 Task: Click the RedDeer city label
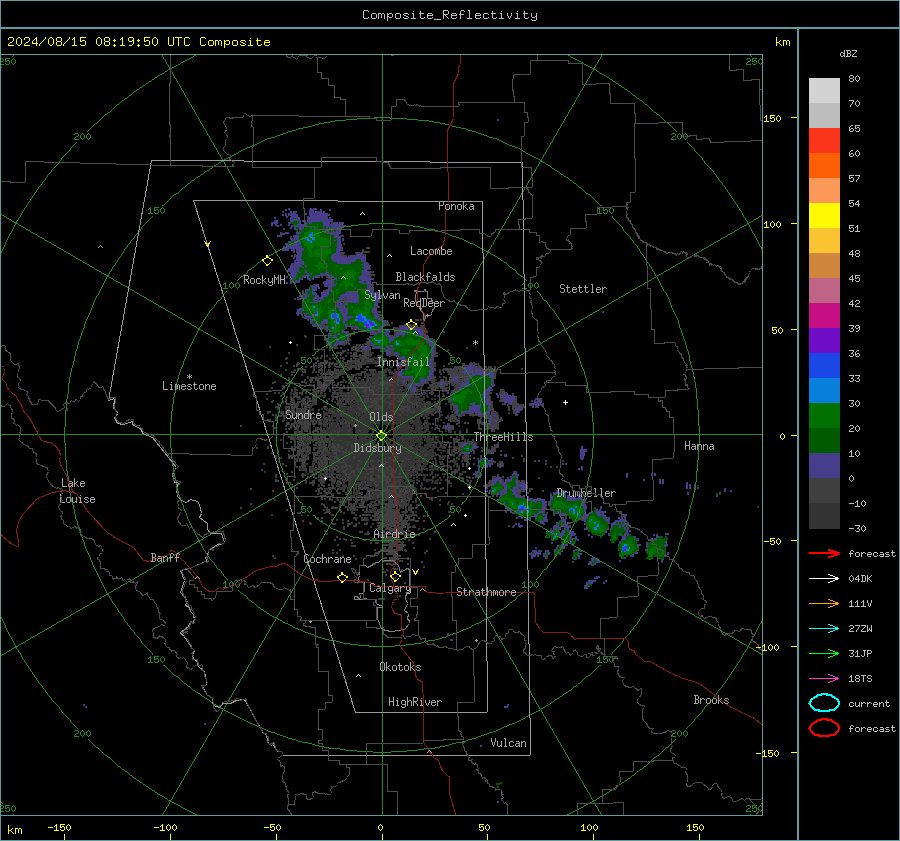[x=424, y=303]
